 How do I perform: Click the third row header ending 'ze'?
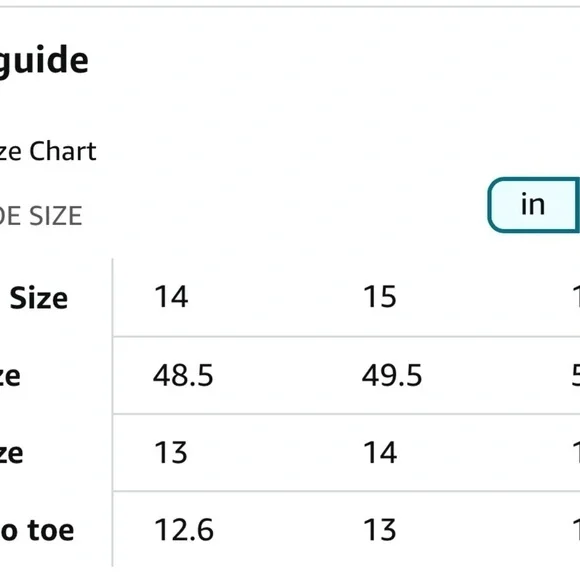pos(11,453)
